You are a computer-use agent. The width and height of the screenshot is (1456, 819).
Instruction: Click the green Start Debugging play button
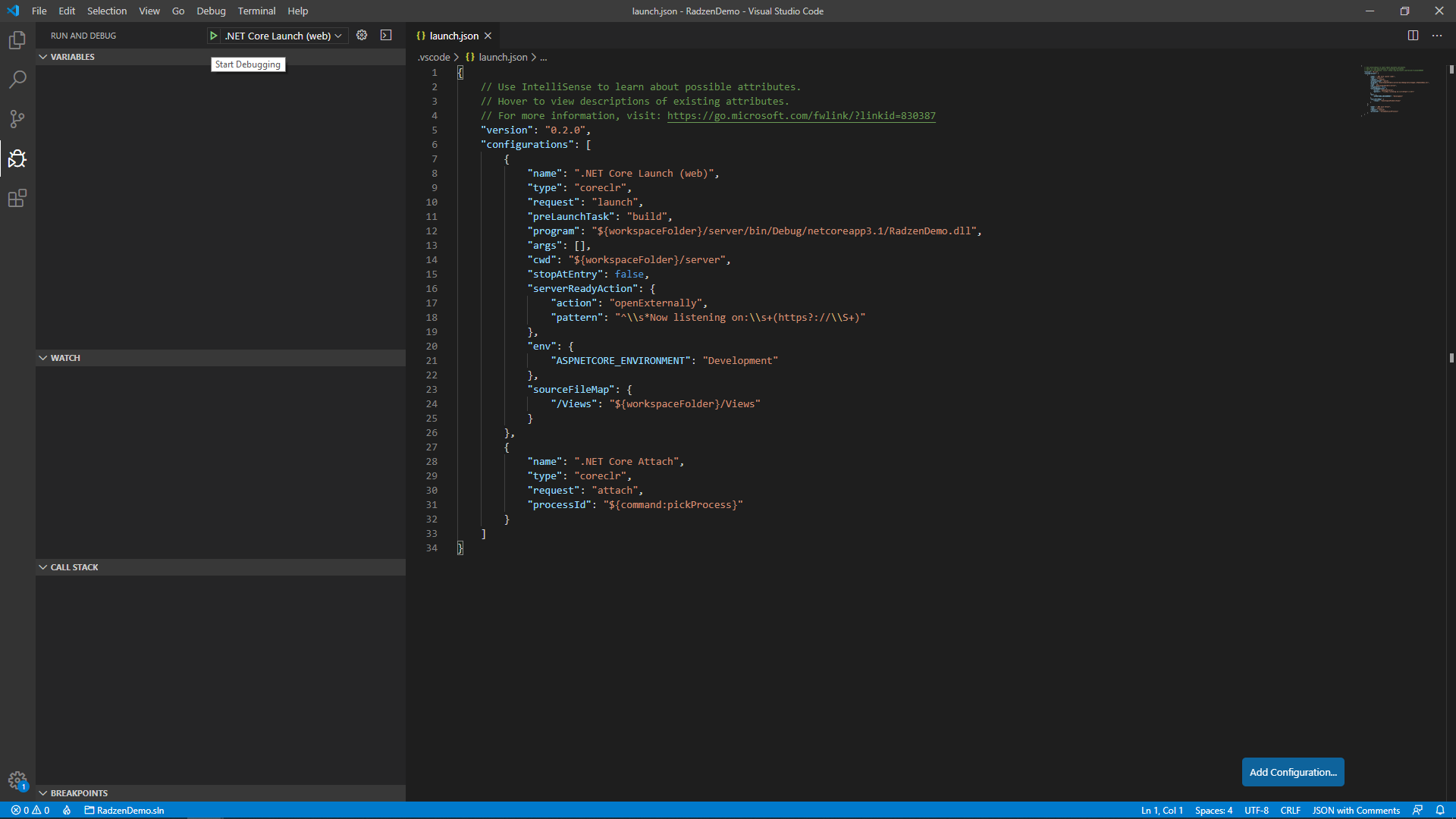214,36
